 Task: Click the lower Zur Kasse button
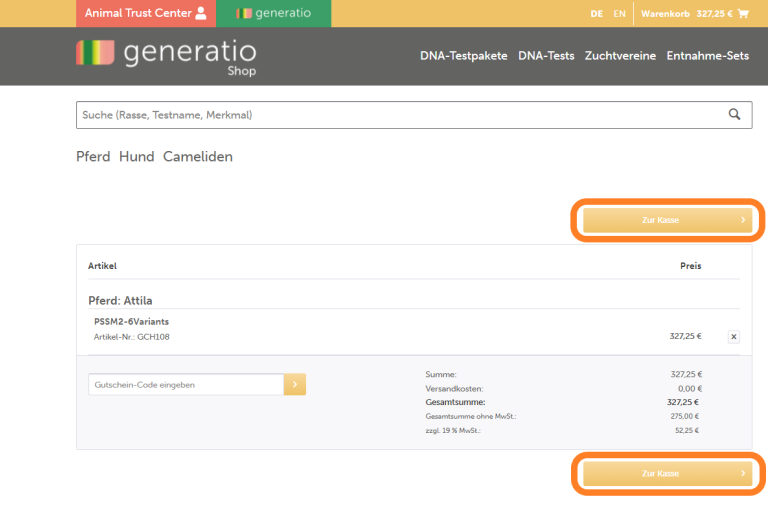click(667, 473)
